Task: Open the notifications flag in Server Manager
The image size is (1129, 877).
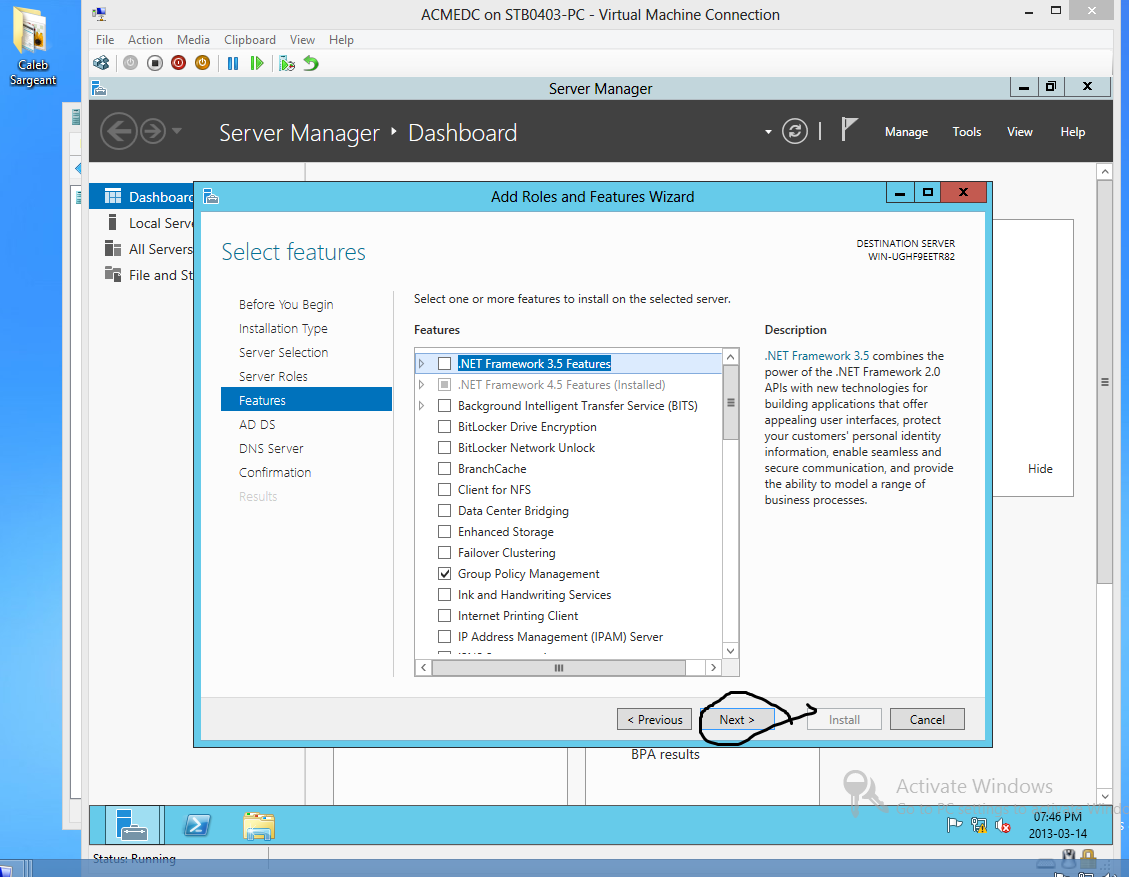Action: pyautogui.click(x=850, y=130)
